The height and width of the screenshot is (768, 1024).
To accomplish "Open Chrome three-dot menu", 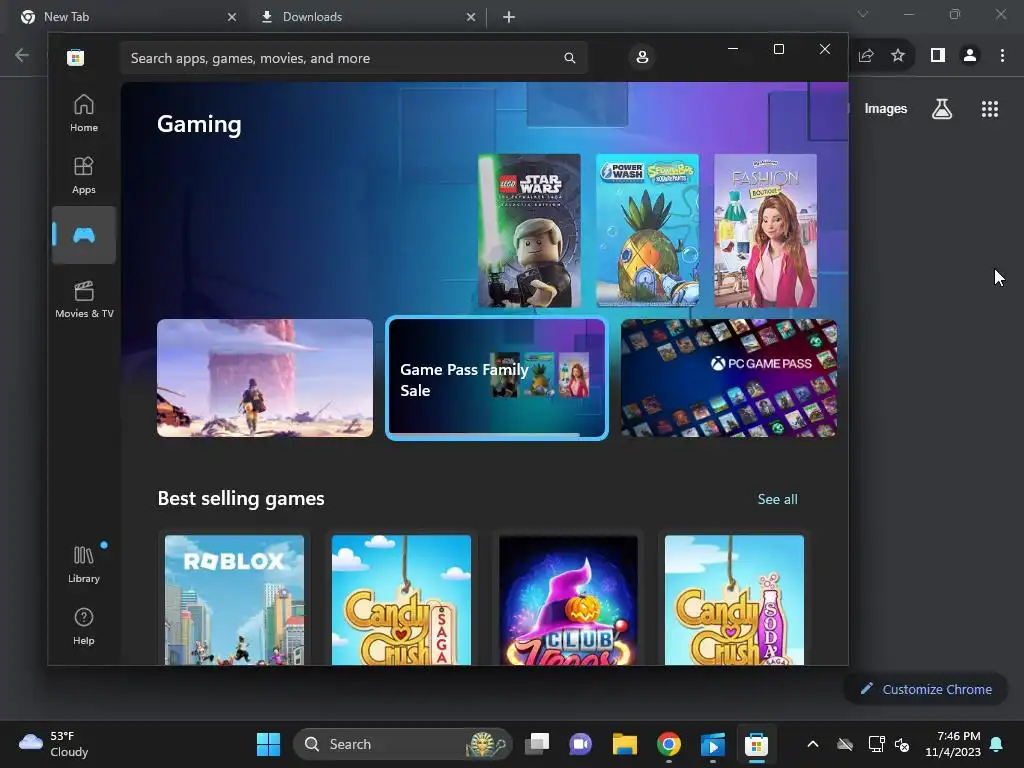I will point(1002,56).
